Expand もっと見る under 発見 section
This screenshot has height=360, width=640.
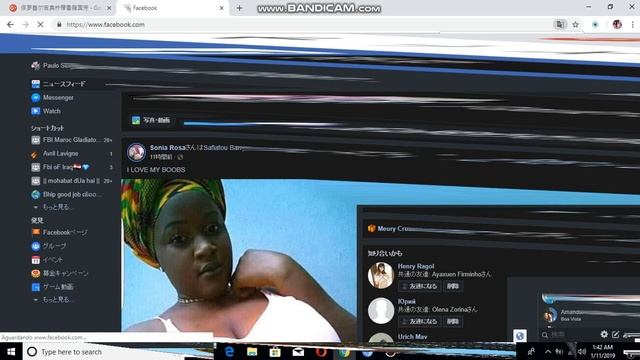[58, 299]
